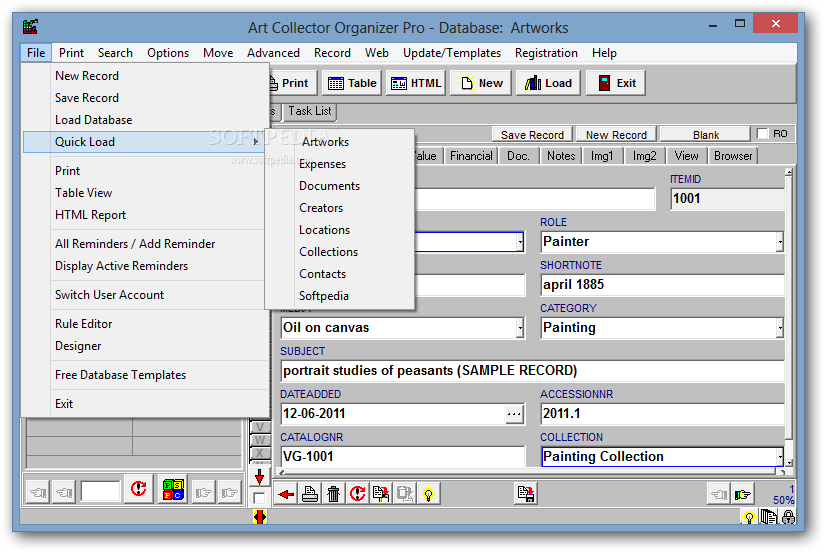Click the save-to-disk record icon in the bottom toolbar
Image resolution: width=825 pixels, height=552 pixels.
[x=525, y=494]
